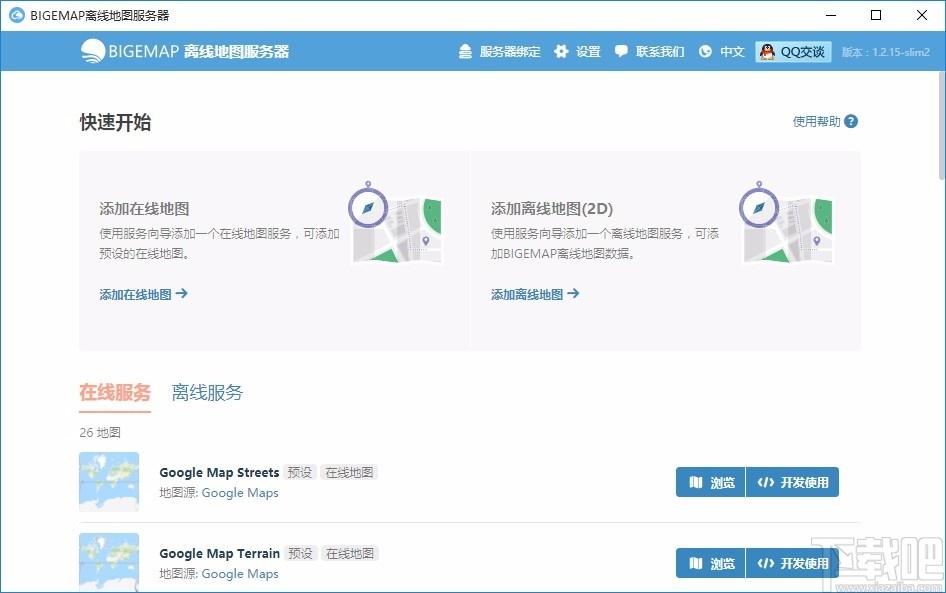The height and width of the screenshot is (593, 946).
Task: Click the 快速开始 heading
Action: point(115,122)
